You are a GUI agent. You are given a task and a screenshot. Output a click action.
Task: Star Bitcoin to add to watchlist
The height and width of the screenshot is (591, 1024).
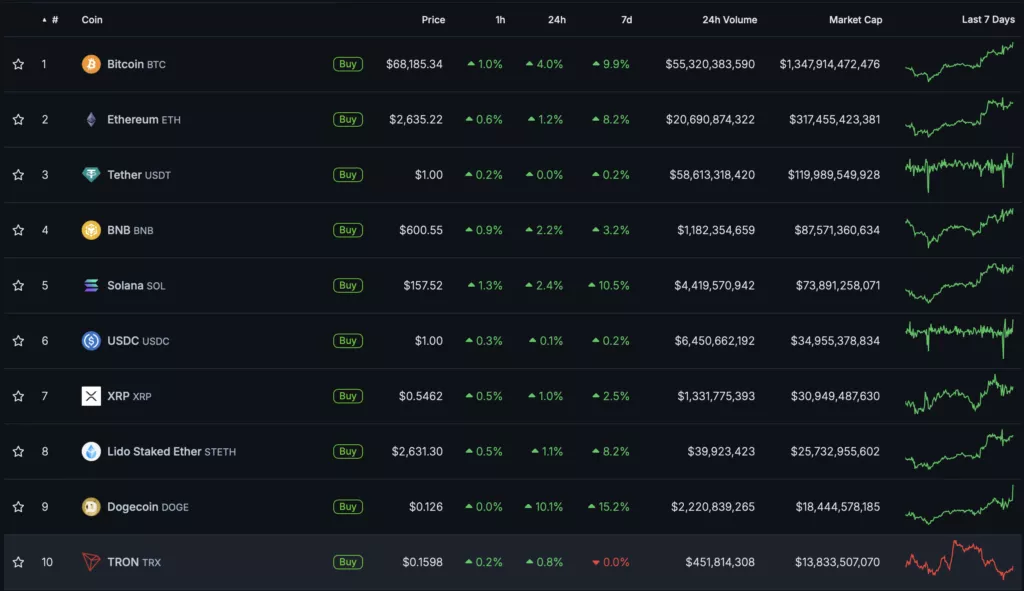coord(18,65)
